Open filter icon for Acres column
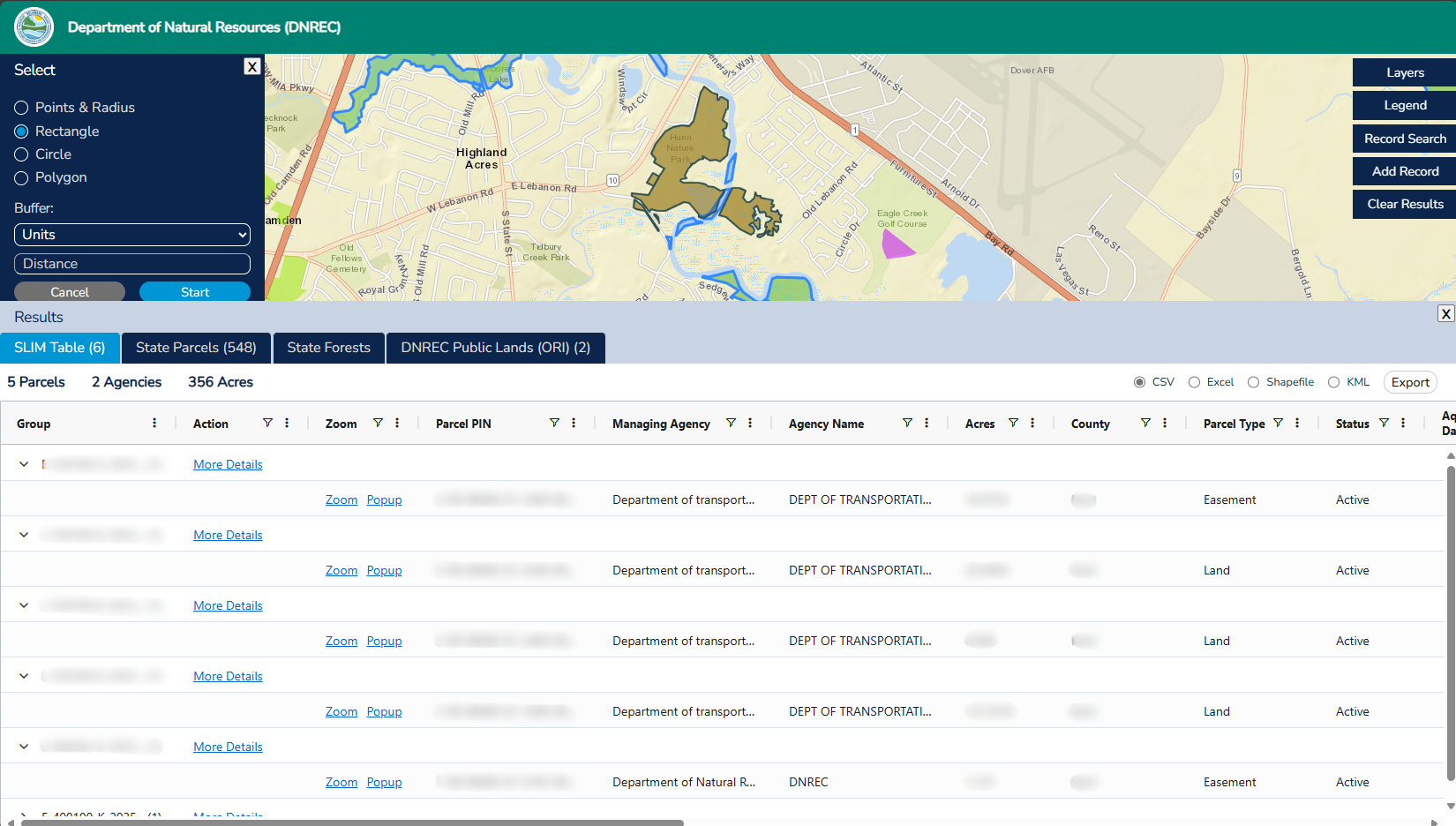 pyautogui.click(x=1013, y=424)
